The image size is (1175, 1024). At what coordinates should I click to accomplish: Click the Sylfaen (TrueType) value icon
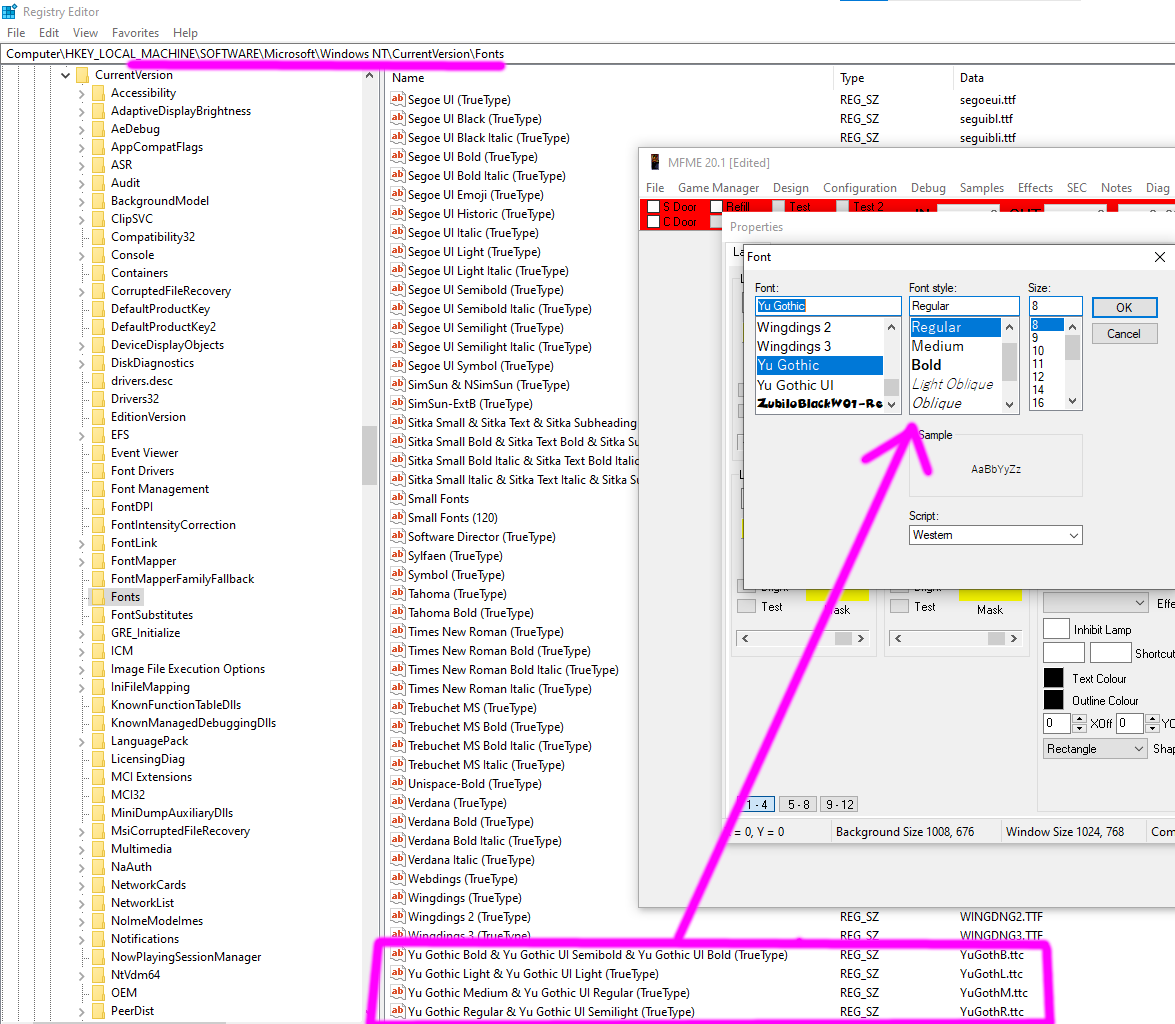397,555
